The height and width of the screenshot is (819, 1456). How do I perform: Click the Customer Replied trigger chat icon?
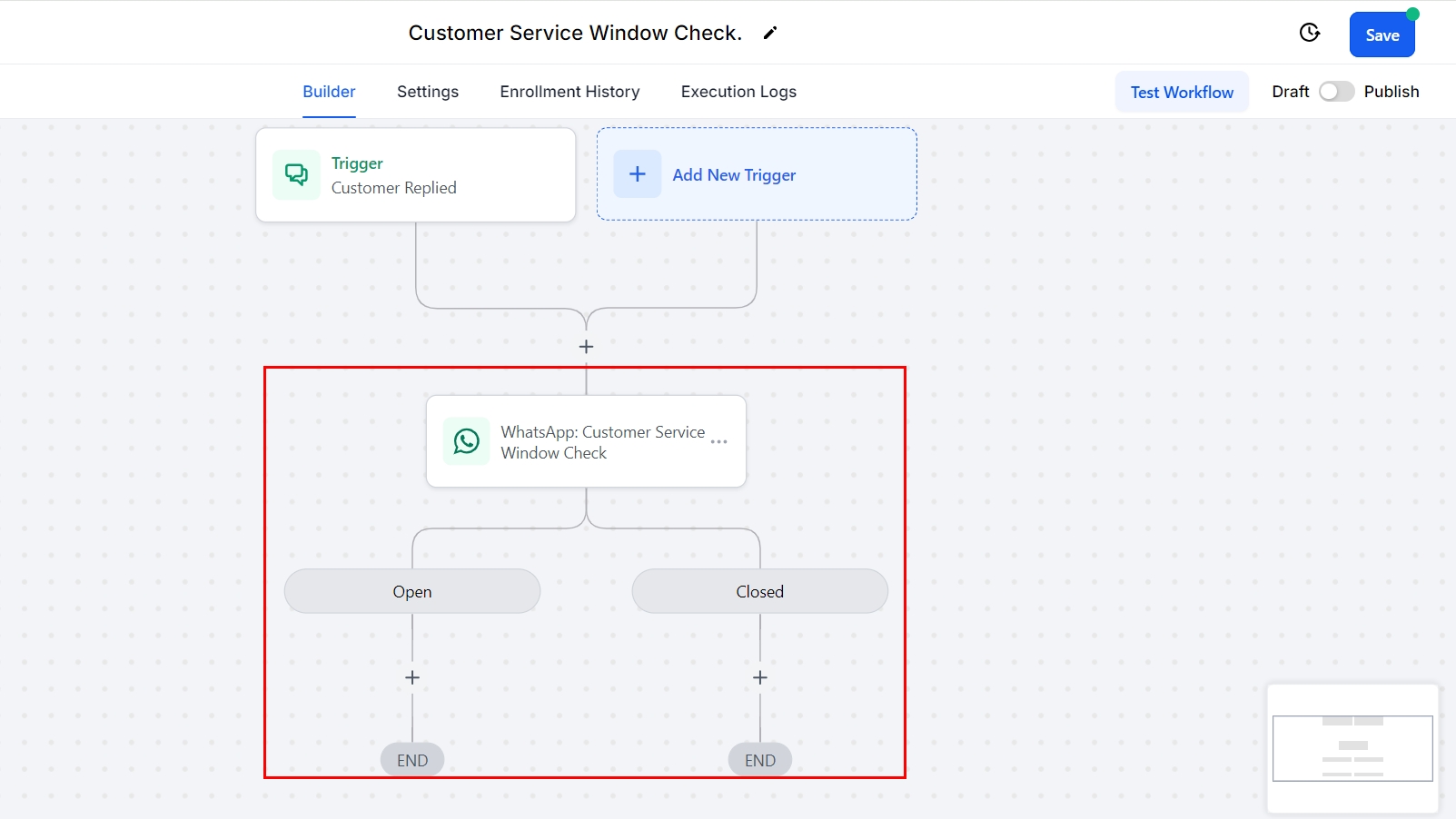coord(296,174)
